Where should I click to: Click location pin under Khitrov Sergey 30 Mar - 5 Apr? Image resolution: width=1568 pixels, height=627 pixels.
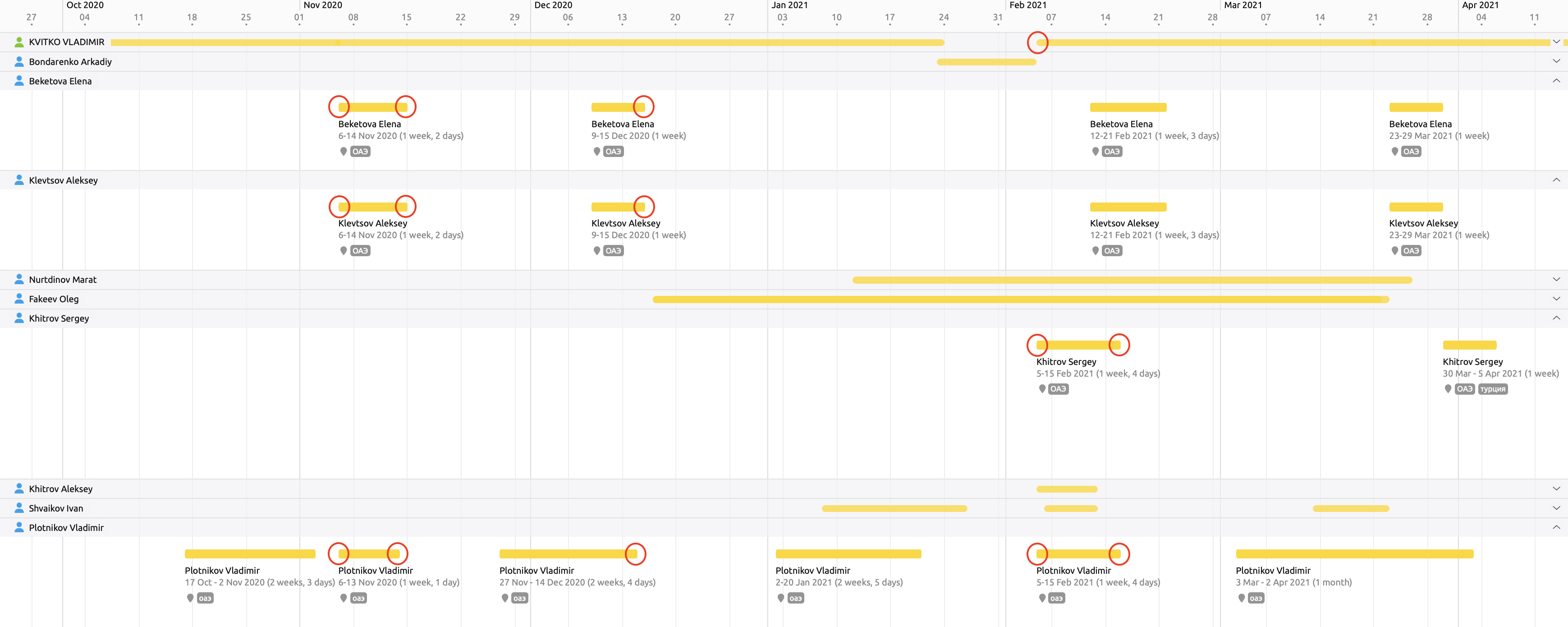pos(1448,389)
